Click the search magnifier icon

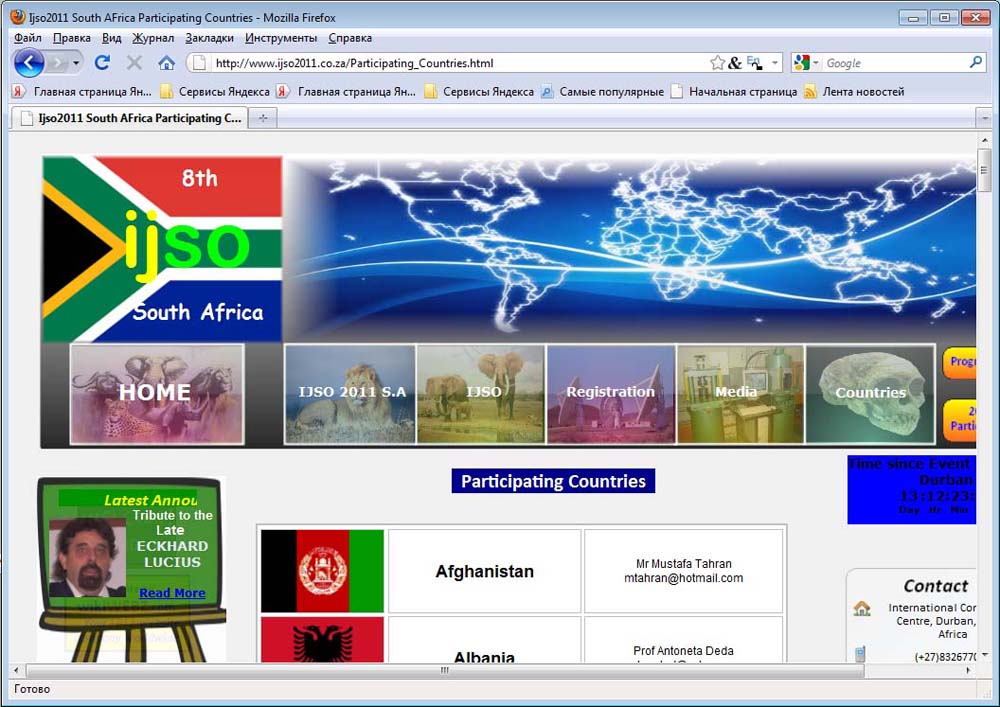pyautogui.click(x=976, y=62)
